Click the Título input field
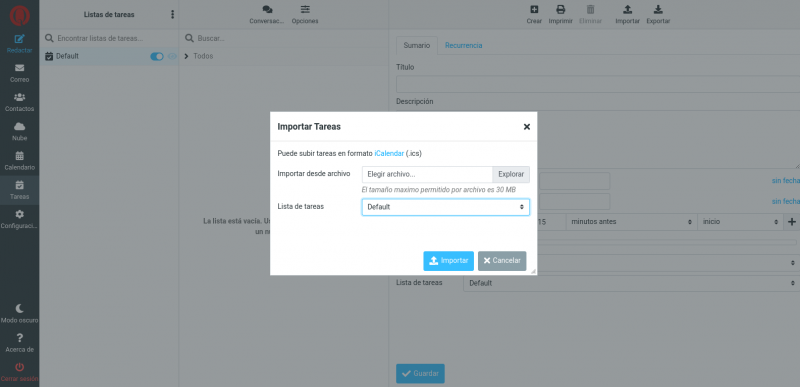Screen dimensions: 800x387 click(598, 84)
